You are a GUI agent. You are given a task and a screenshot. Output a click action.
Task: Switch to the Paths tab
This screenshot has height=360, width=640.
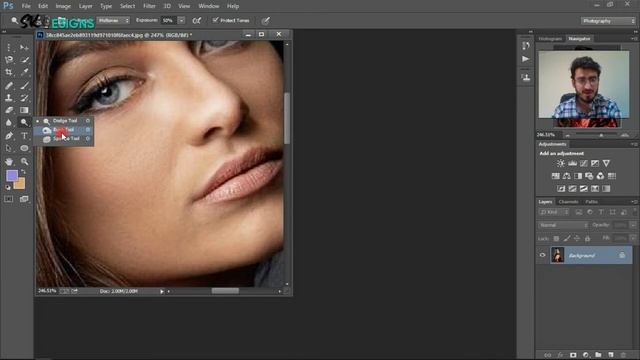tap(591, 202)
